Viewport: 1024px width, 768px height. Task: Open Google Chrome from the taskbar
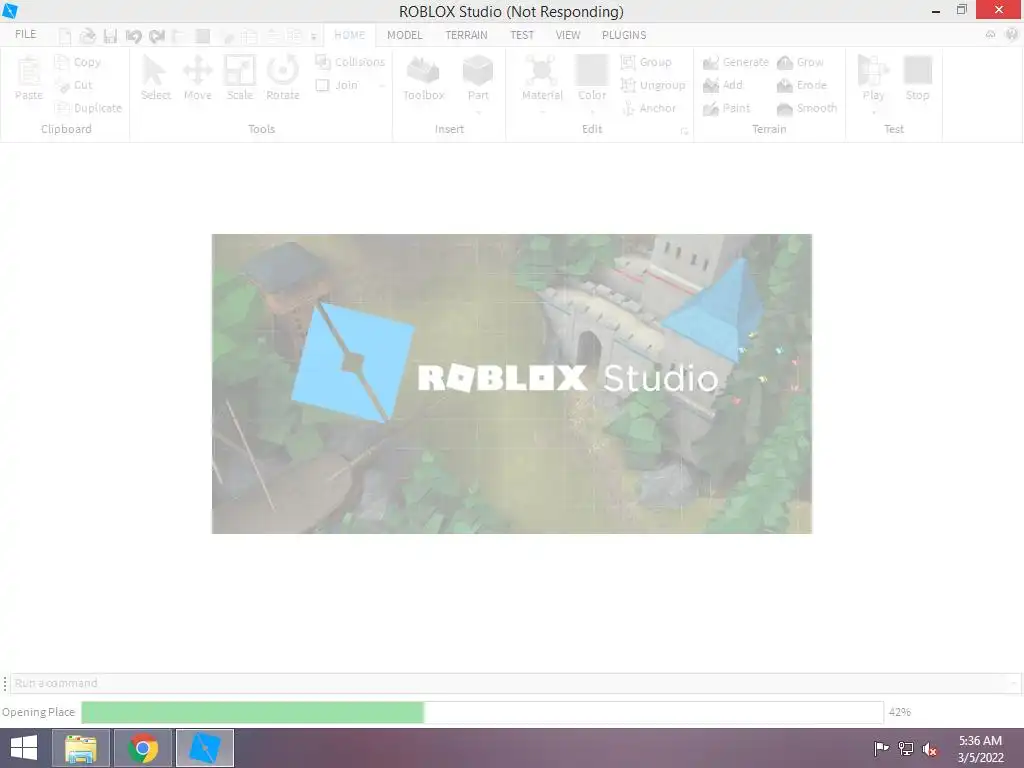pyautogui.click(x=143, y=748)
